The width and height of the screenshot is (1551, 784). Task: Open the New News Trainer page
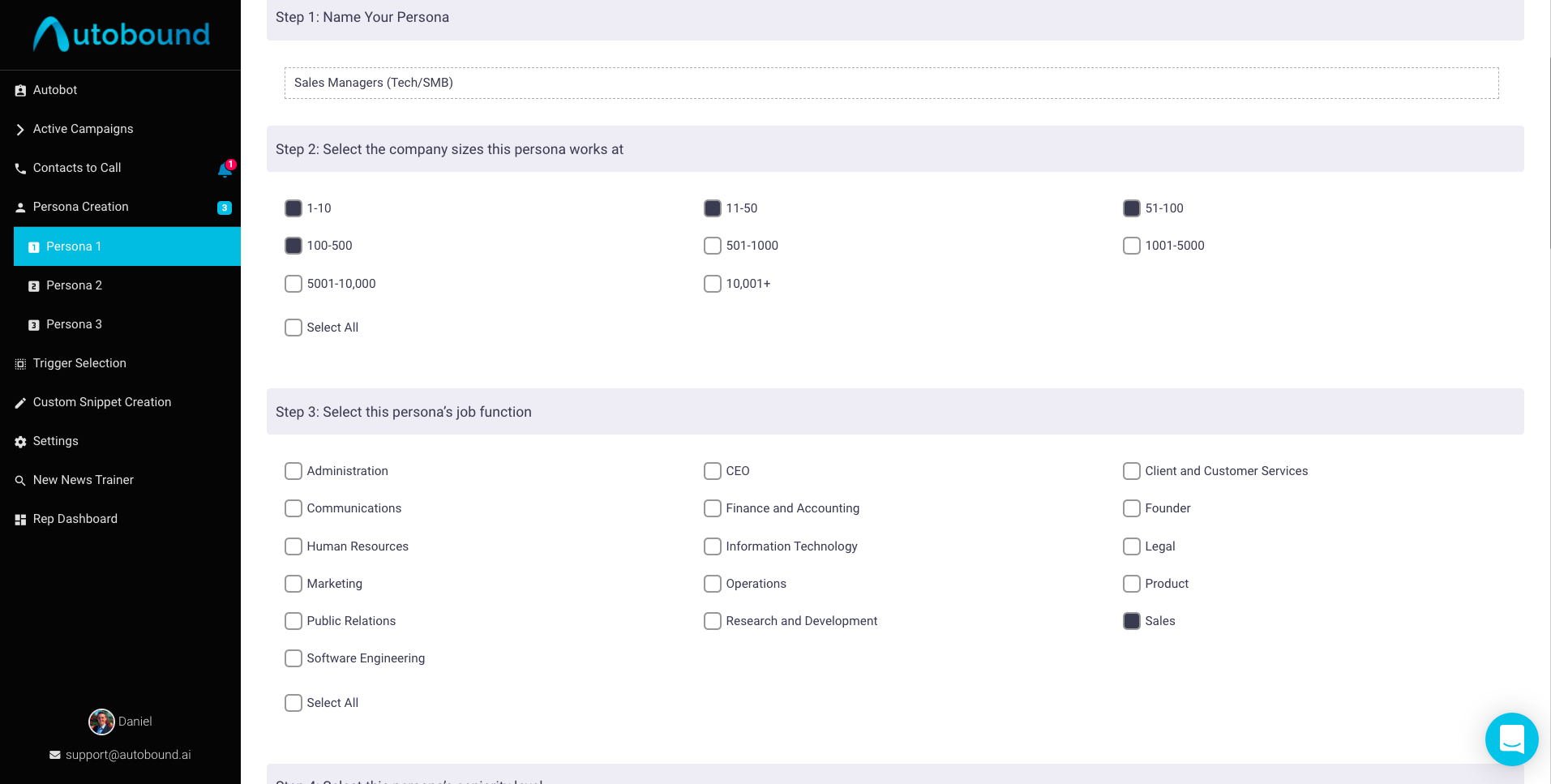(x=83, y=480)
